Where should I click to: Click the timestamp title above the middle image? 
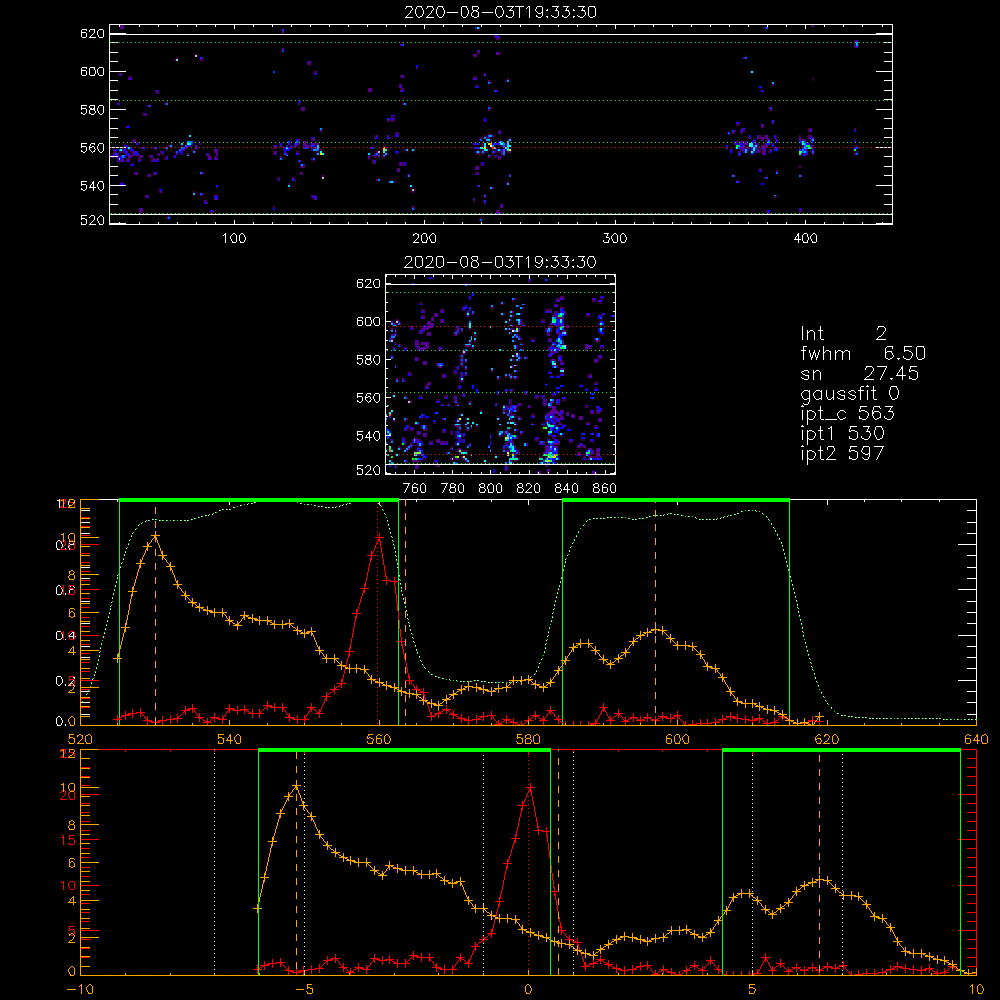(x=501, y=262)
